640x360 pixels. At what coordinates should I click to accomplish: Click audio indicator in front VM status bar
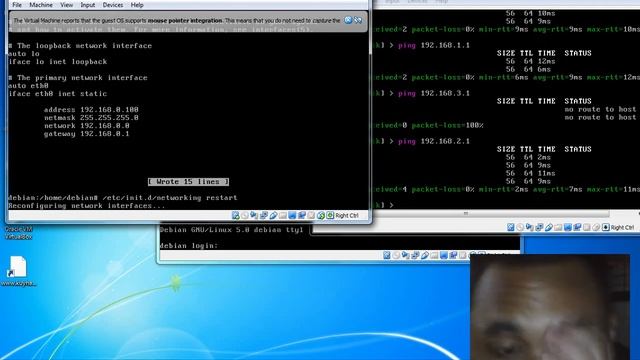click(254, 215)
